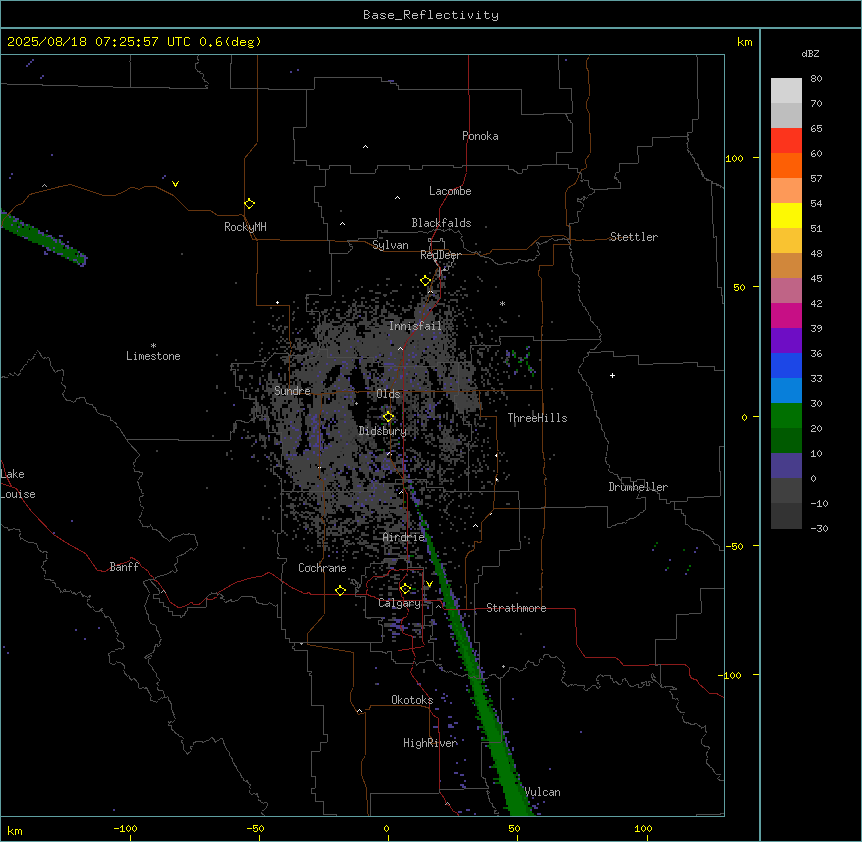This screenshot has height=842, width=862.
Task: Pick the orange legend swatch between 57 and 60
Action: (x=786, y=165)
